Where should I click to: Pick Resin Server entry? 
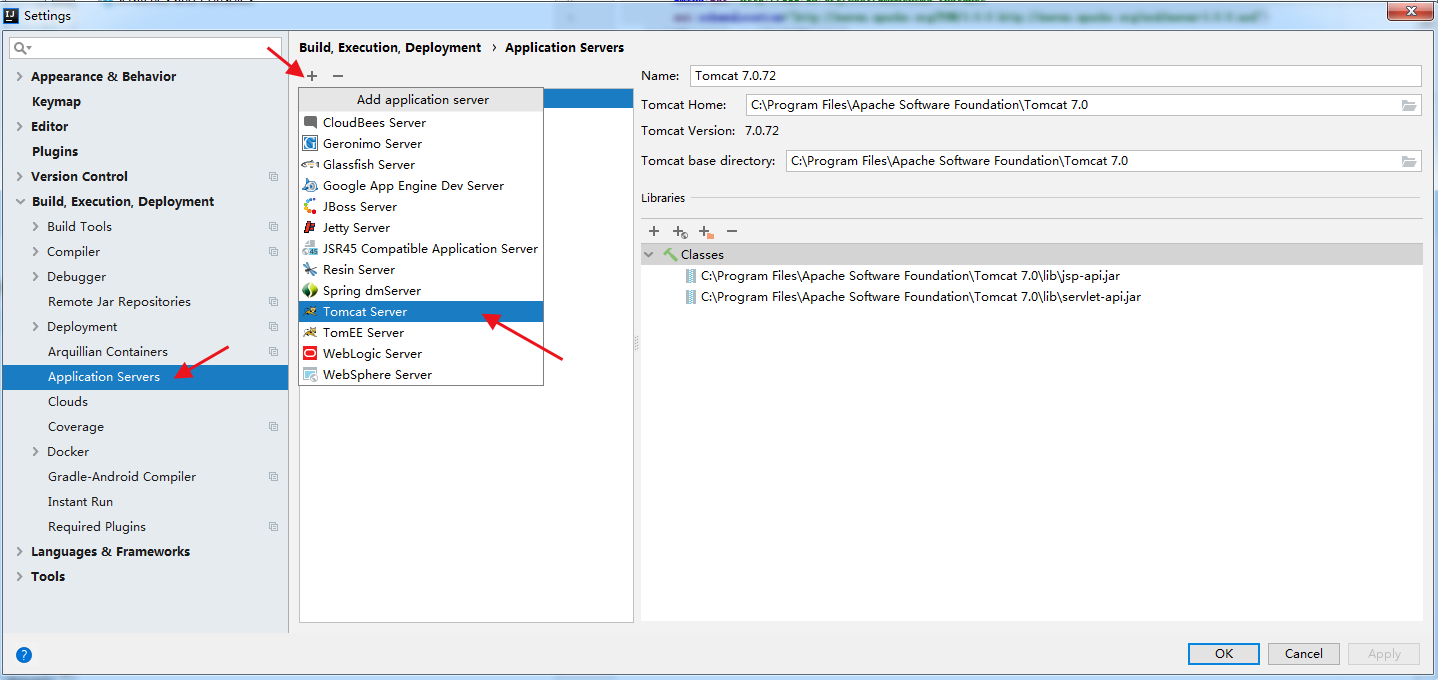[x=421, y=269]
